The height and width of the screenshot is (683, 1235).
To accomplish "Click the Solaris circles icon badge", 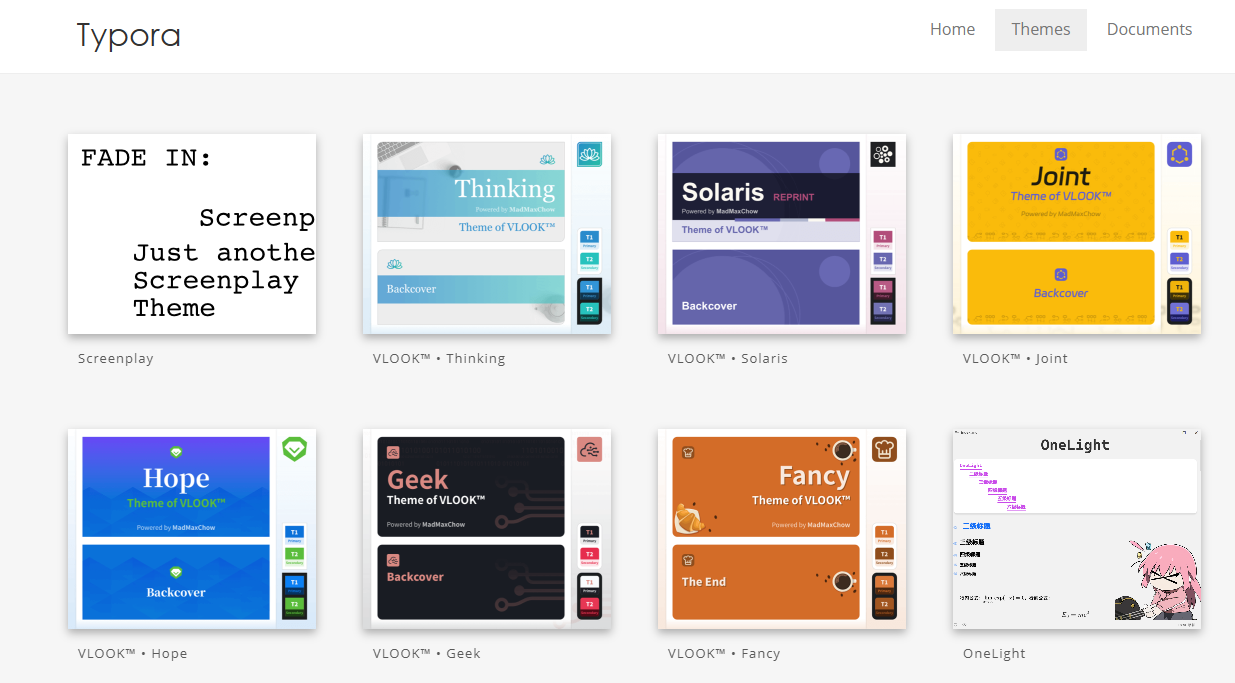I will pos(882,154).
